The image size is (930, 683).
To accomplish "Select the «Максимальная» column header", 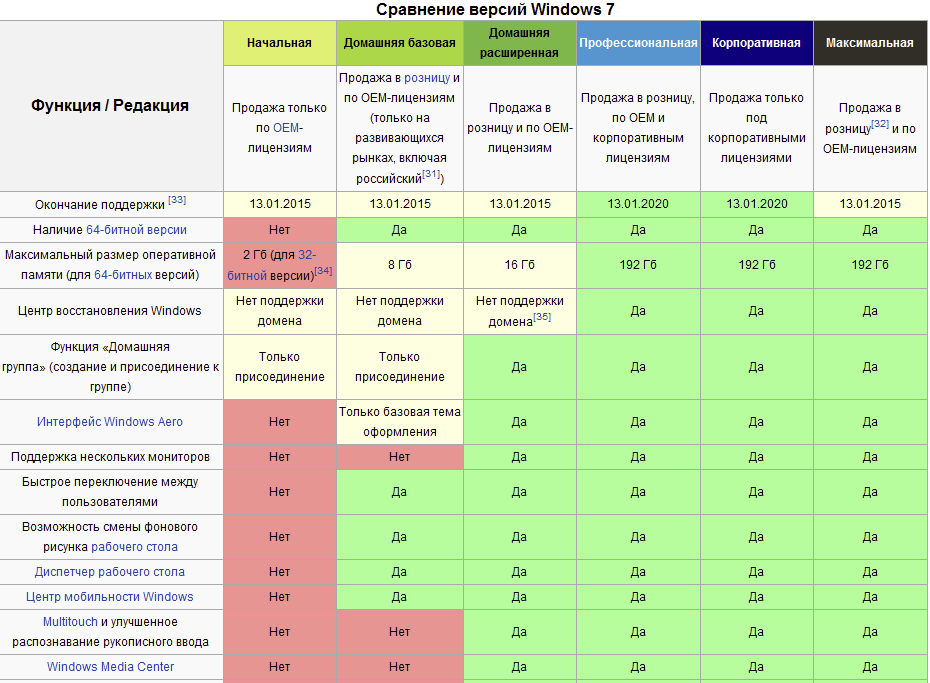I will 870,43.
